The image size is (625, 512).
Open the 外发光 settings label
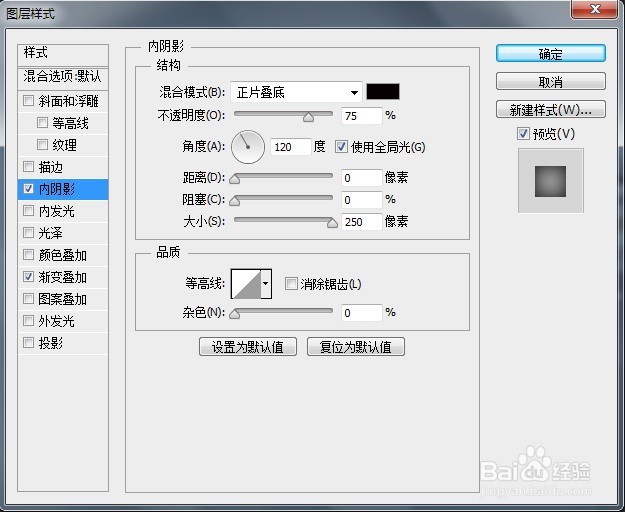coord(57,321)
